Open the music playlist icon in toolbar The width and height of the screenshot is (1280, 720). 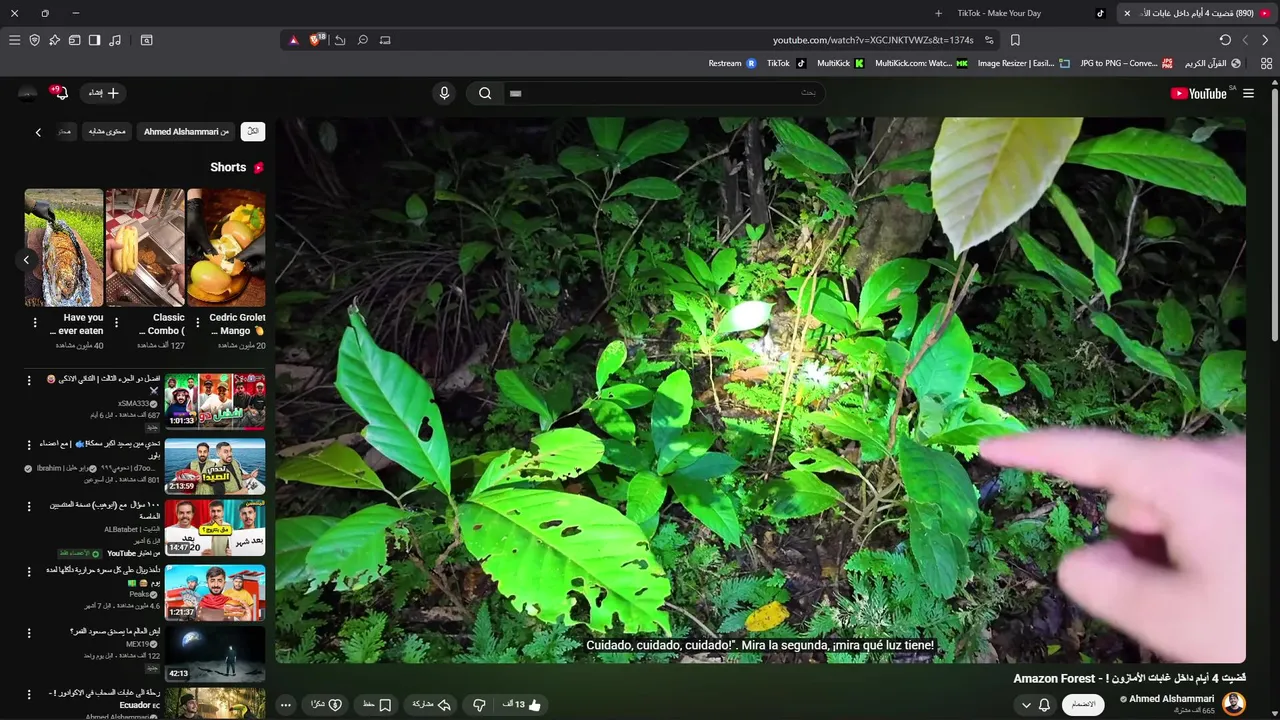pyautogui.click(x=115, y=40)
